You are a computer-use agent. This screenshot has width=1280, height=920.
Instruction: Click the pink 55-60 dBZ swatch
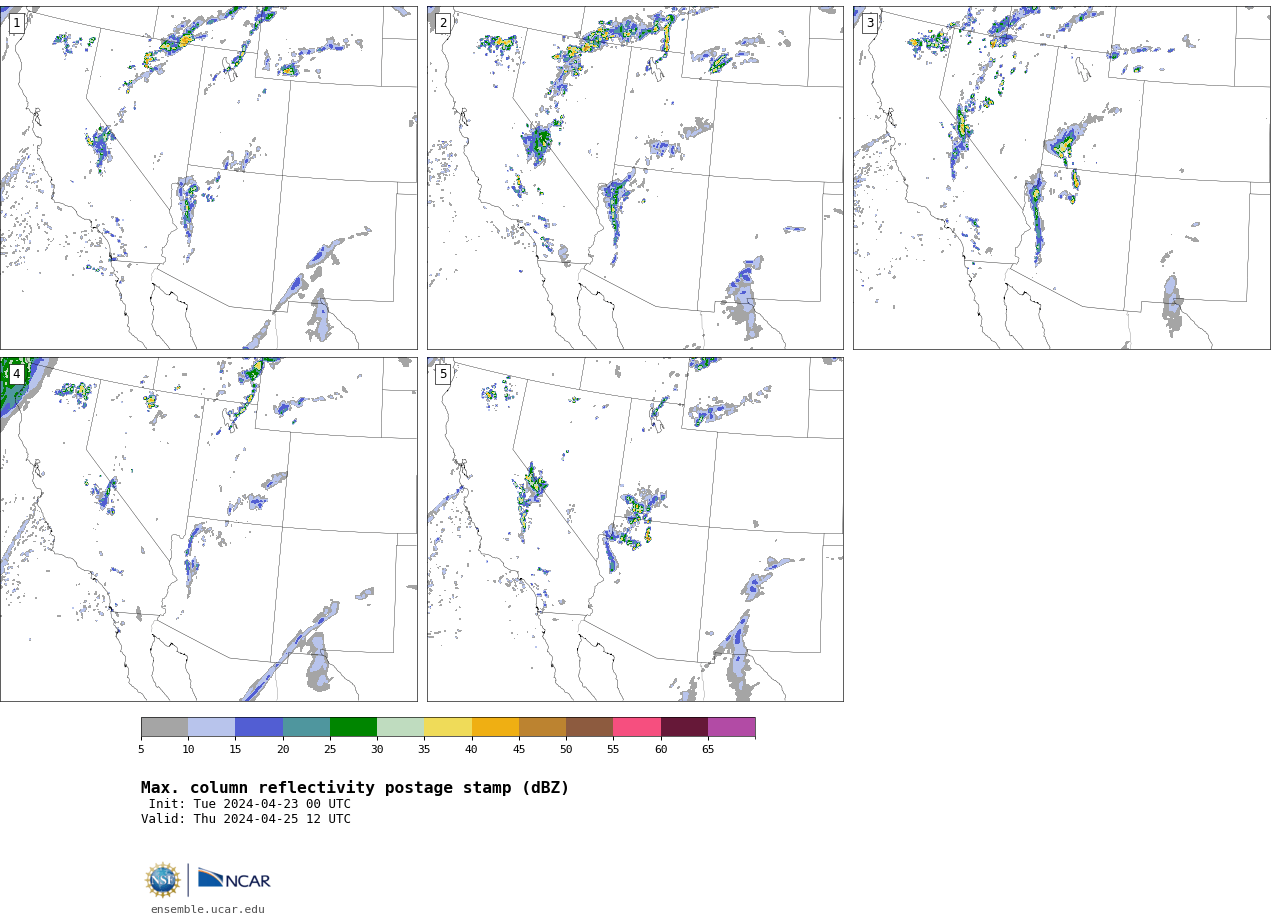tap(637, 727)
